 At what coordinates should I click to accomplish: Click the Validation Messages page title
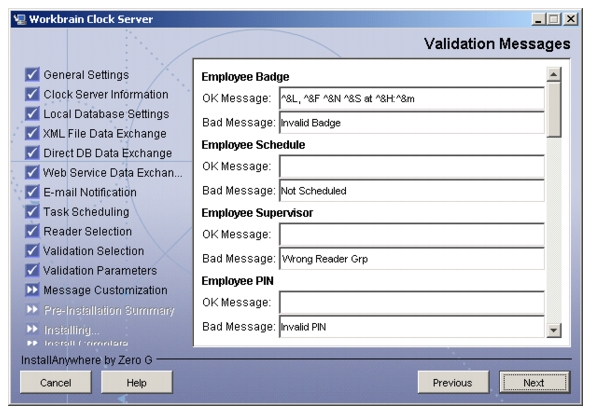pos(497,44)
